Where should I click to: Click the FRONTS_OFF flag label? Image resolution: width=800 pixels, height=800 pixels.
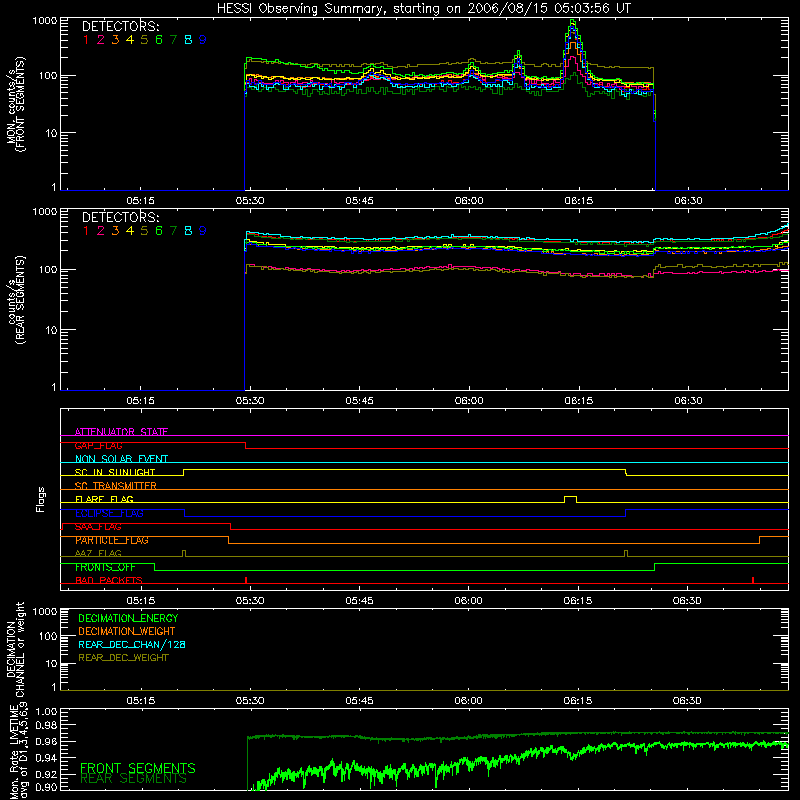click(x=105, y=567)
